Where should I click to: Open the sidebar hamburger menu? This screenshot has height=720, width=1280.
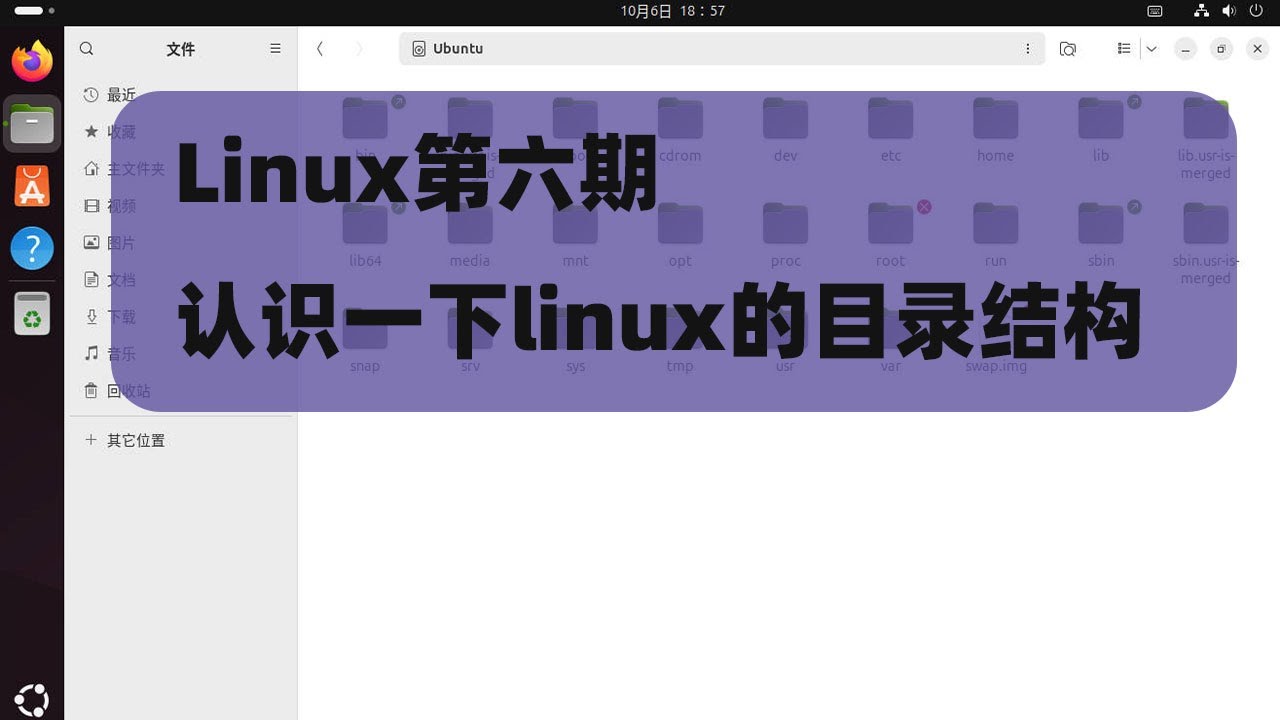click(x=276, y=49)
